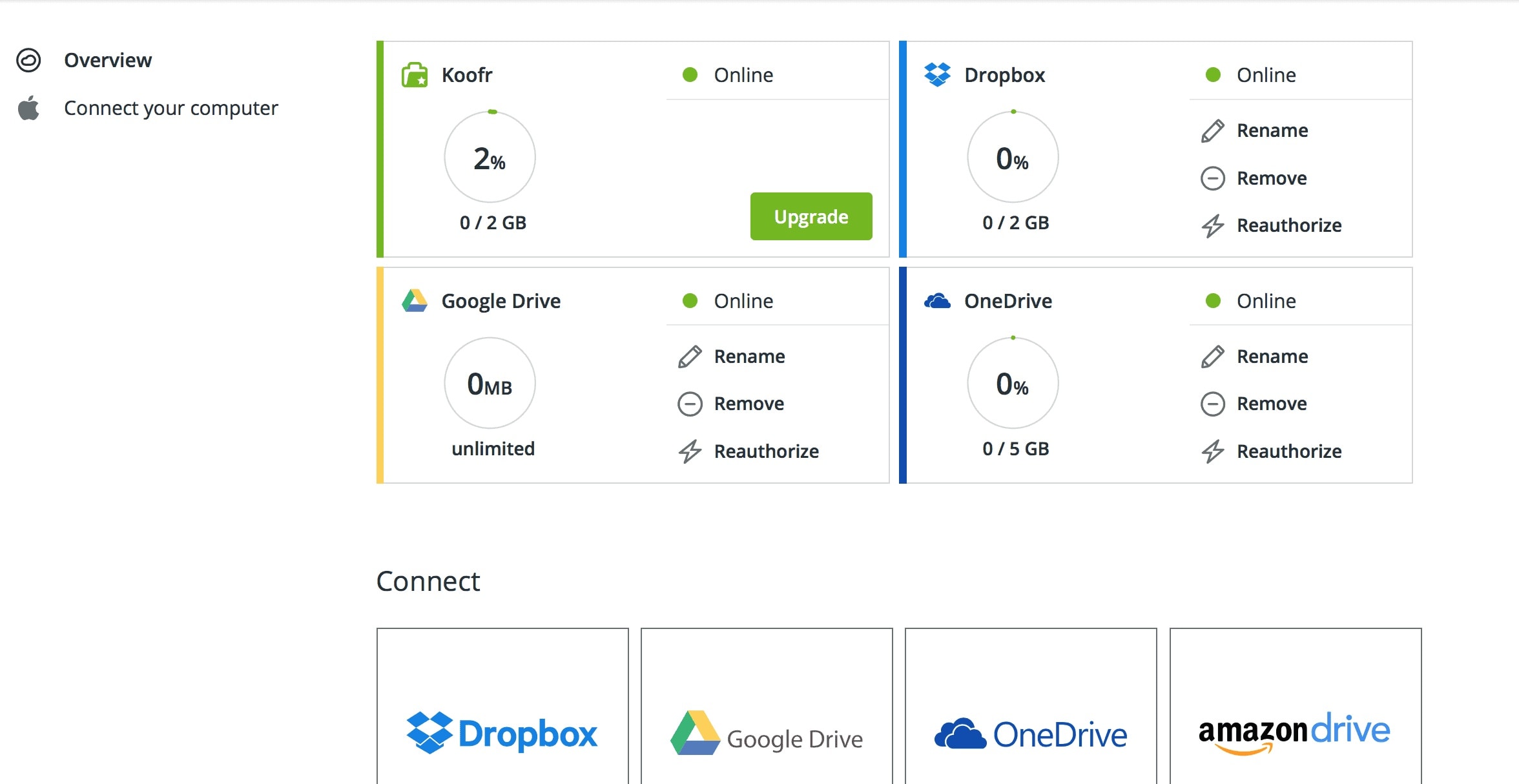Viewport: 1519px width, 784px height.
Task: Click the Dropbox card logo icon
Action: 937,75
